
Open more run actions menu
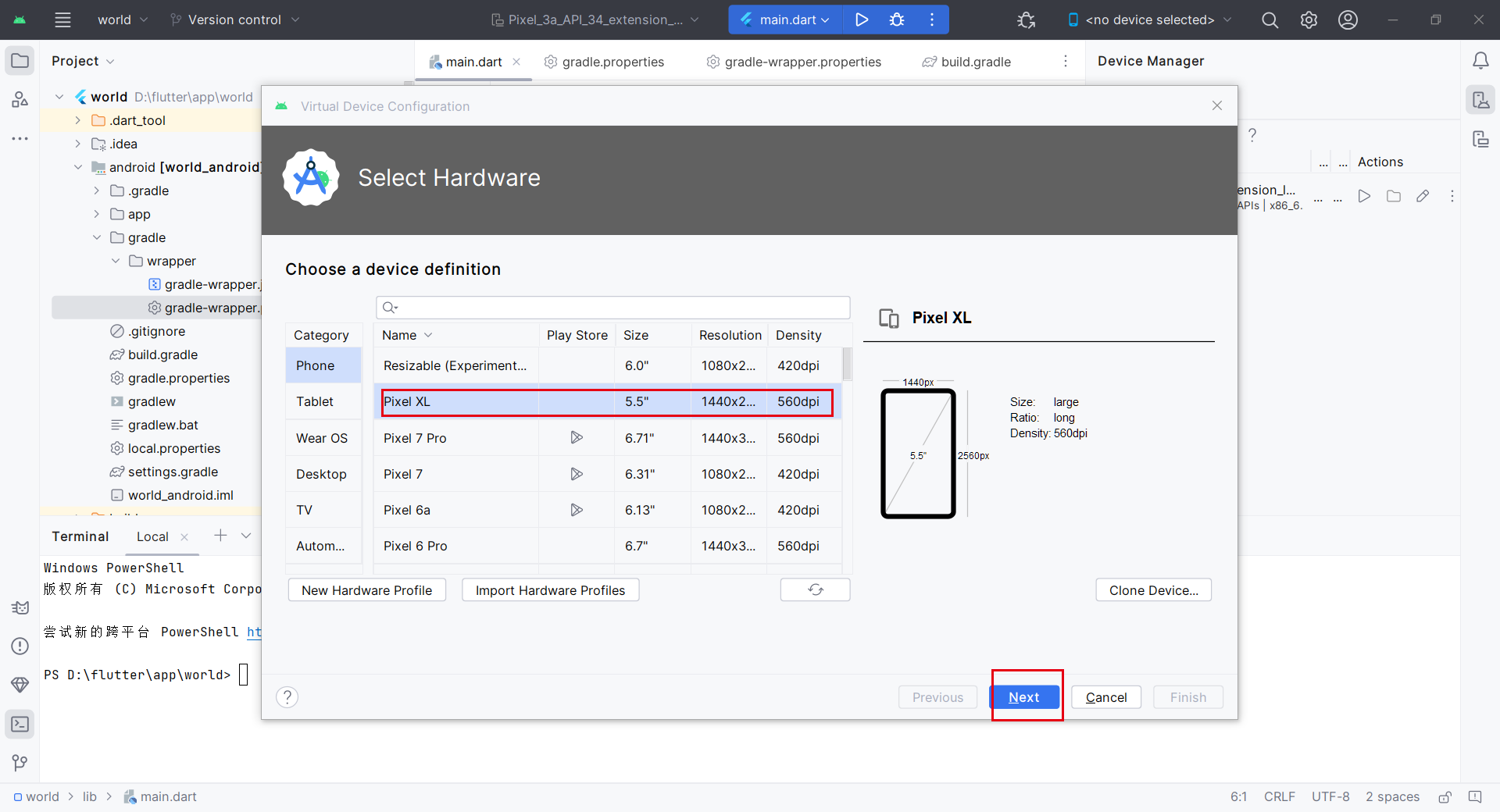[x=932, y=20]
